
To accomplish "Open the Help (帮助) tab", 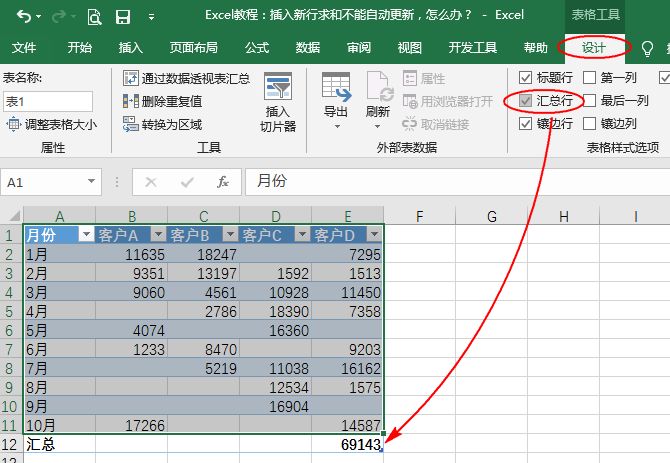I will click(536, 47).
